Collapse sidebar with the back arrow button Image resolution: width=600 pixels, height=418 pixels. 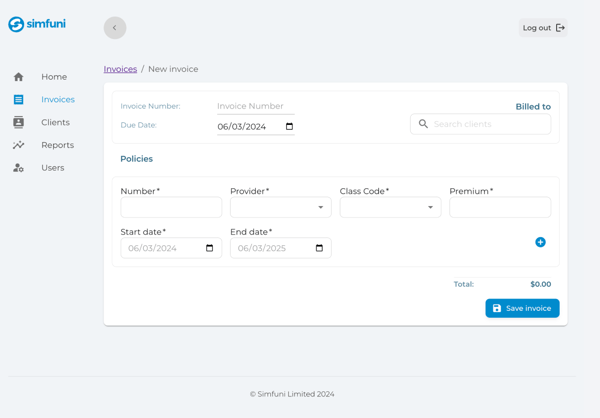pyautogui.click(x=115, y=28)
